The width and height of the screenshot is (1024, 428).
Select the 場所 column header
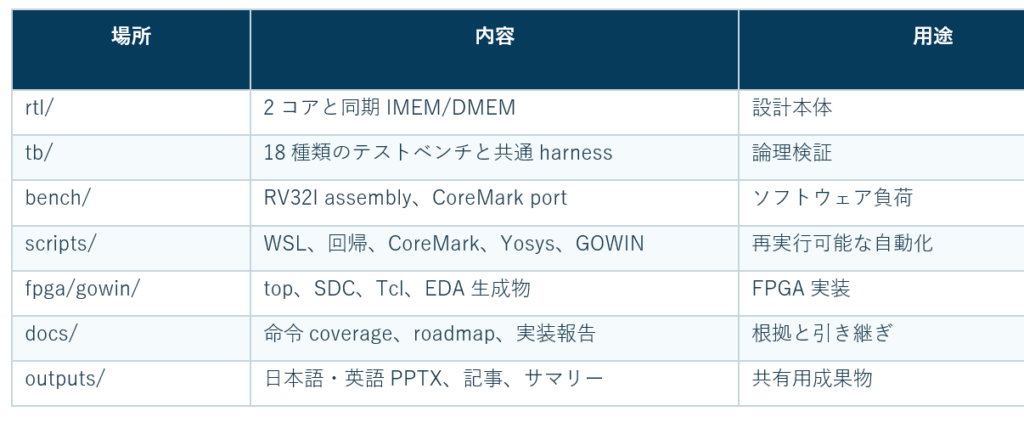(x=131, y=50)
